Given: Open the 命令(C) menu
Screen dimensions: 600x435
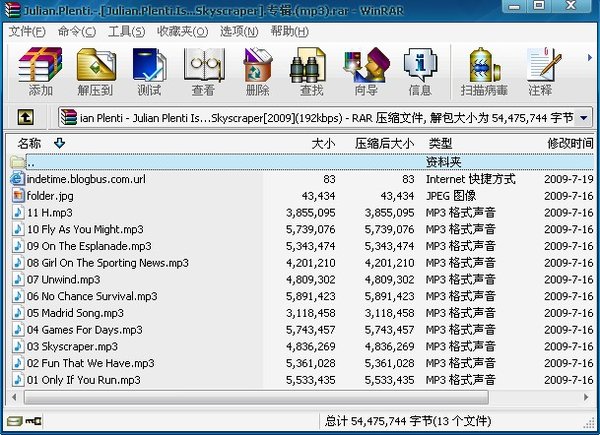Looking at the screenshot, I should coord(77,31).
